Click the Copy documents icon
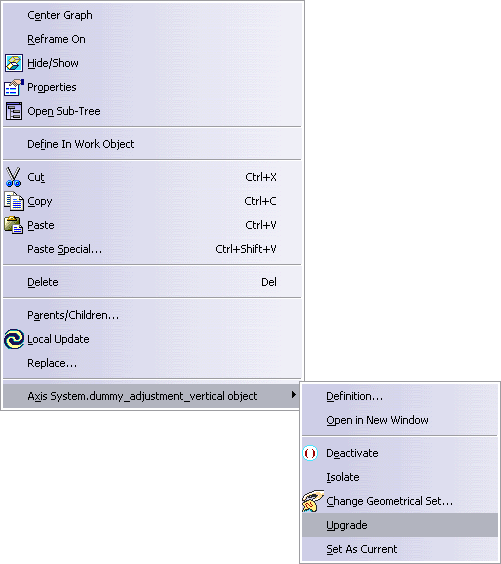 click(x=14, y=201)
